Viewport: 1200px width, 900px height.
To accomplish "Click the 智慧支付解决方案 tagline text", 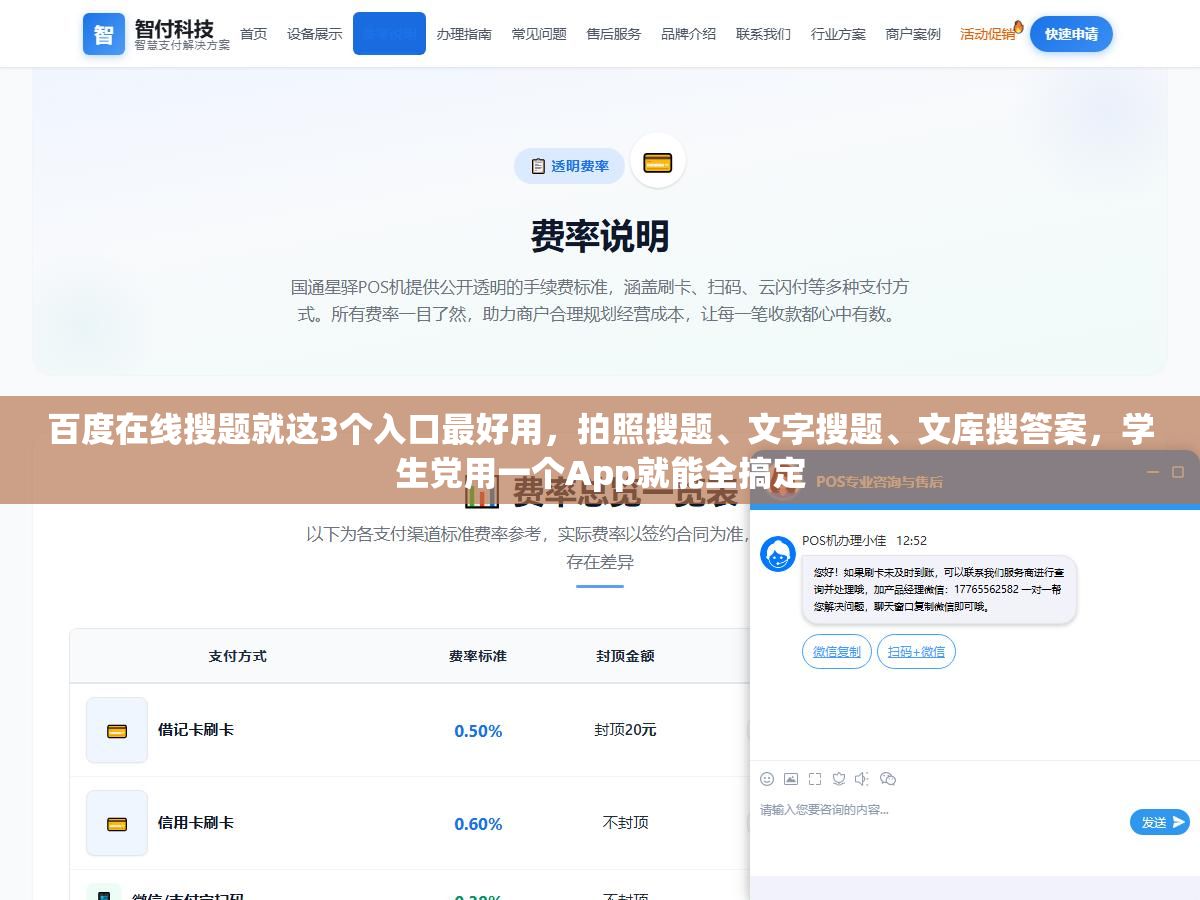I will point(182,45).
